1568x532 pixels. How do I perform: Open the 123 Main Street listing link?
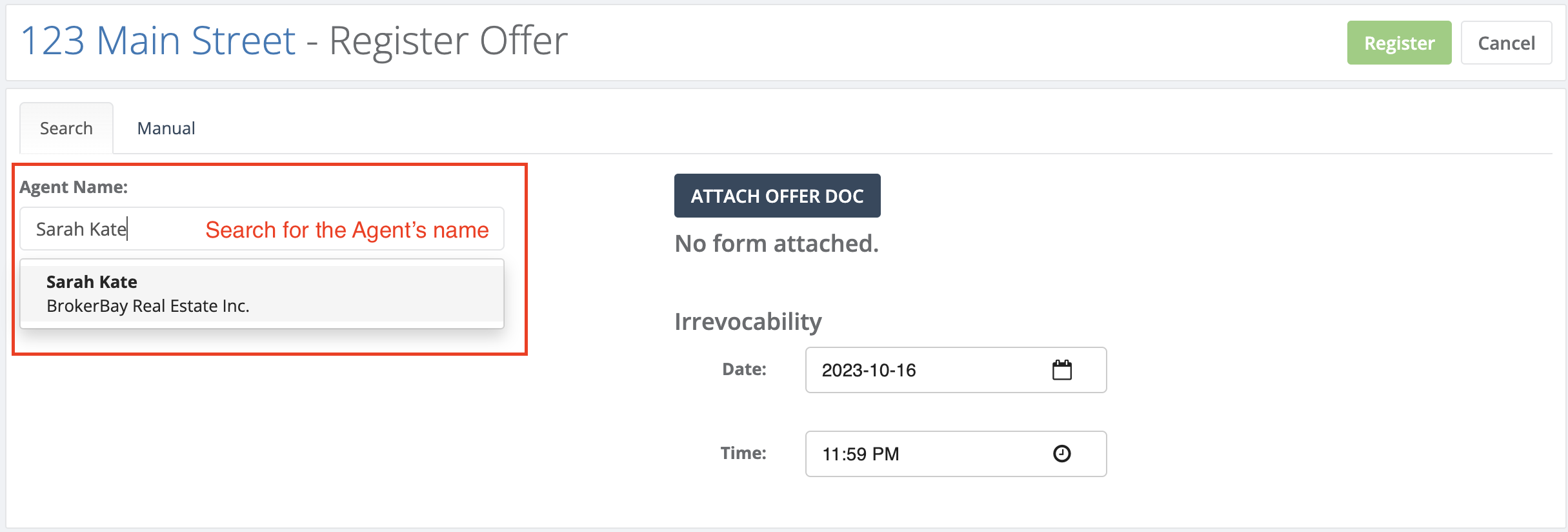pos(159,41)
